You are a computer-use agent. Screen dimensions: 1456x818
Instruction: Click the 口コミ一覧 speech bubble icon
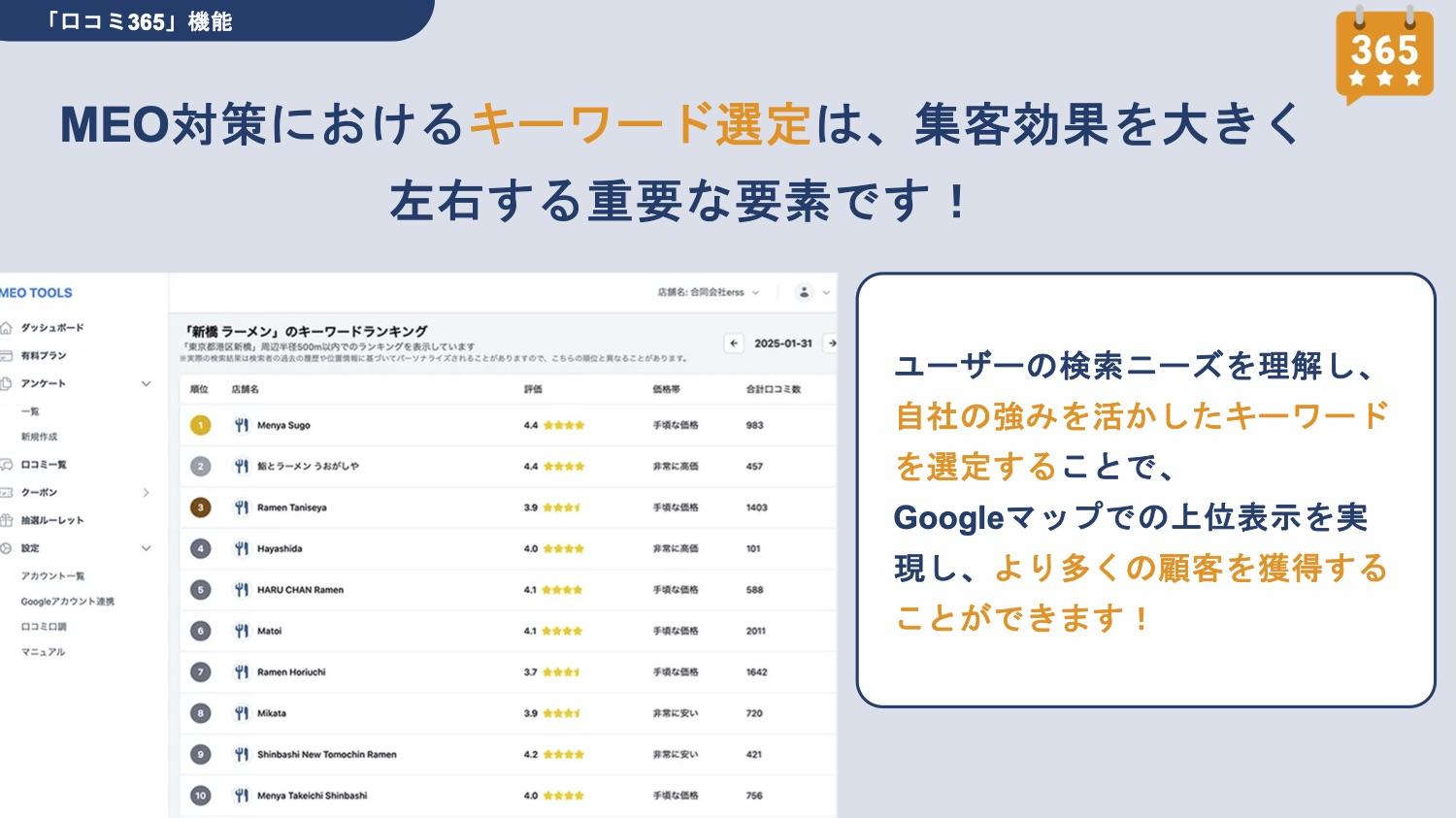pyautogui.click(x=7, y=465)
